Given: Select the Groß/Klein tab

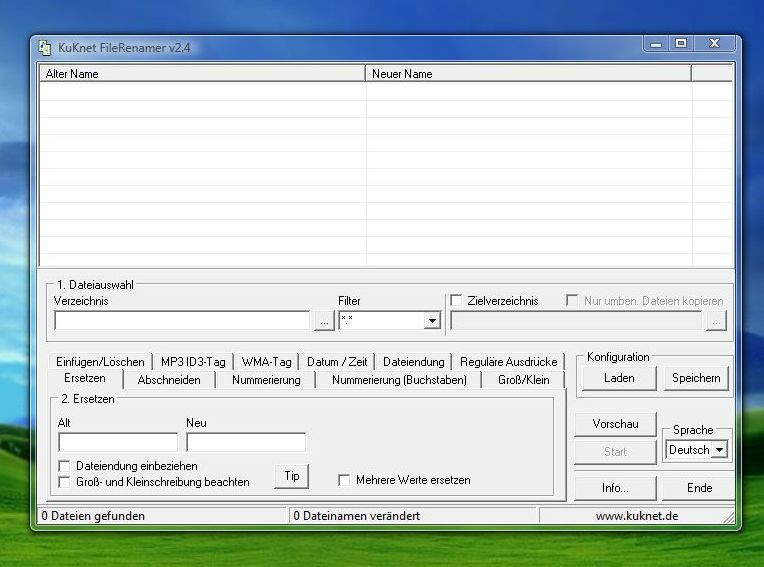Looking at the screenshot, I should tap(523, 380).
